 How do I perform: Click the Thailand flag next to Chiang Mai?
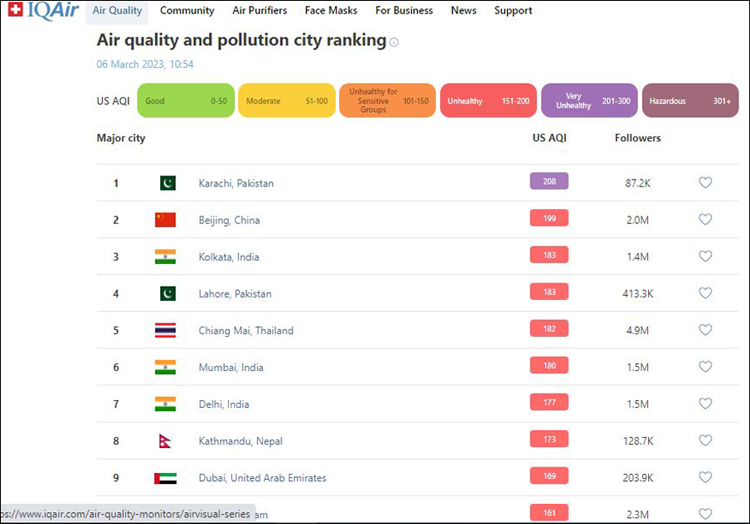(165, 331)
